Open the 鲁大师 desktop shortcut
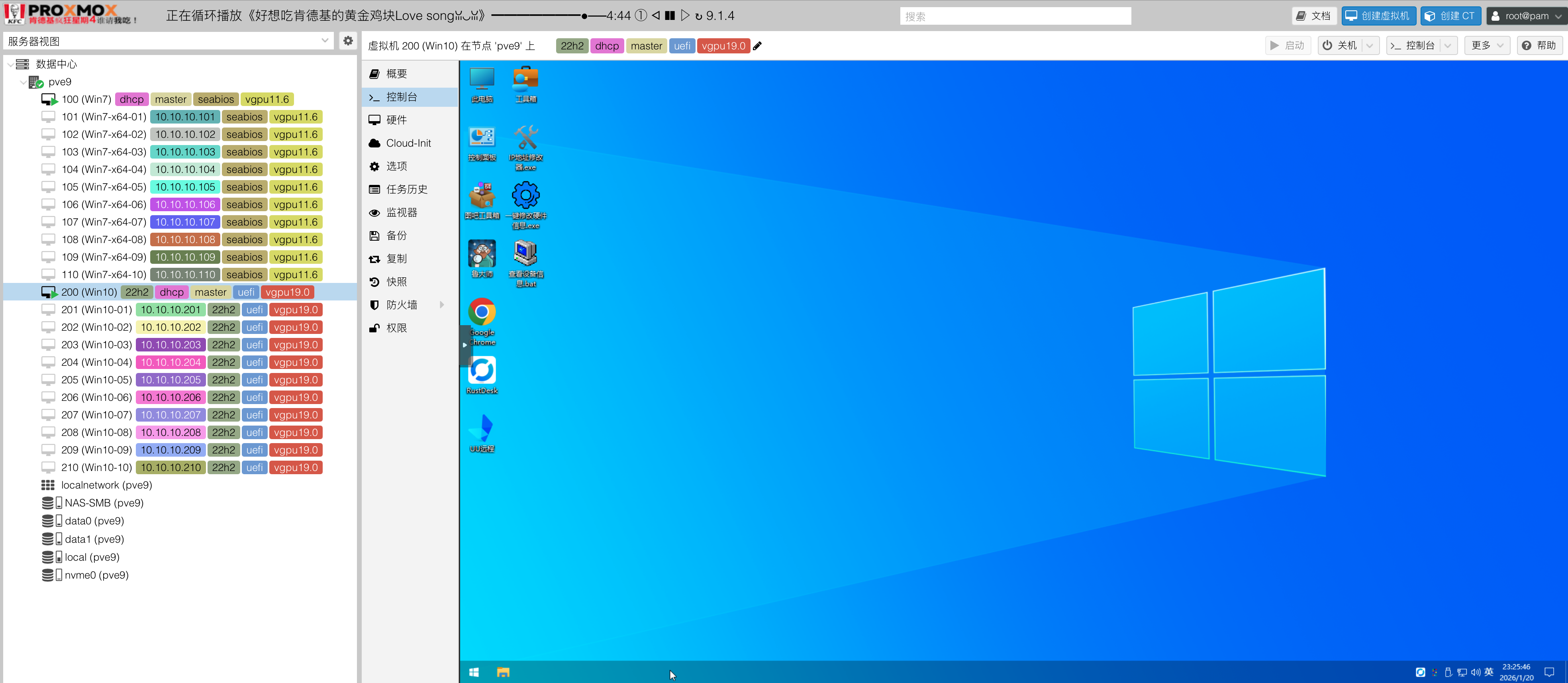This screenshot has width=1568, height=683. point(482,254)
